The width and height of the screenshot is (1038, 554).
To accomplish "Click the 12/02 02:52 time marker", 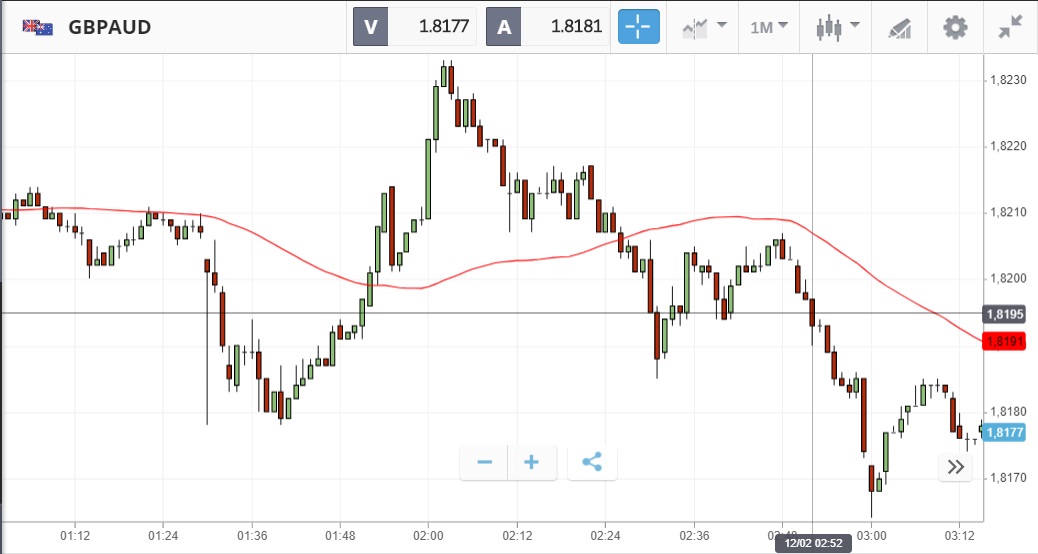I will coord(811,543).
